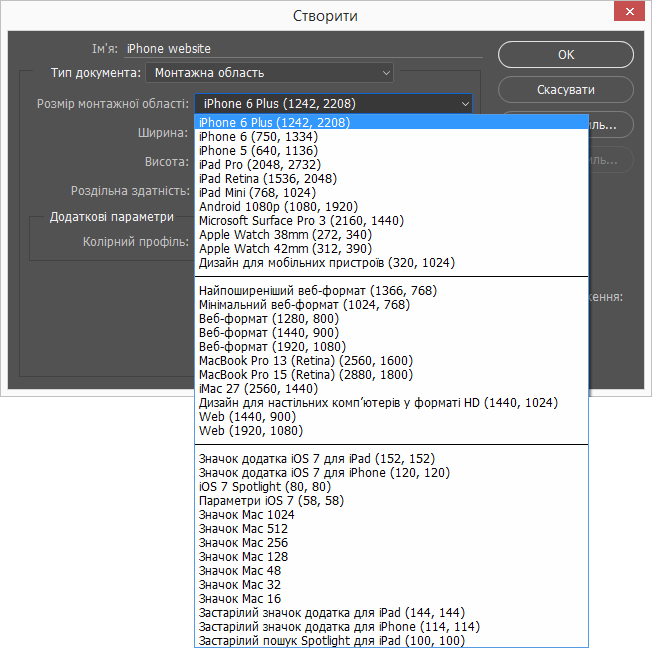Select Значок Mac 48
Viewport: 652px width, 648px height.
click(x=391, y=571)
